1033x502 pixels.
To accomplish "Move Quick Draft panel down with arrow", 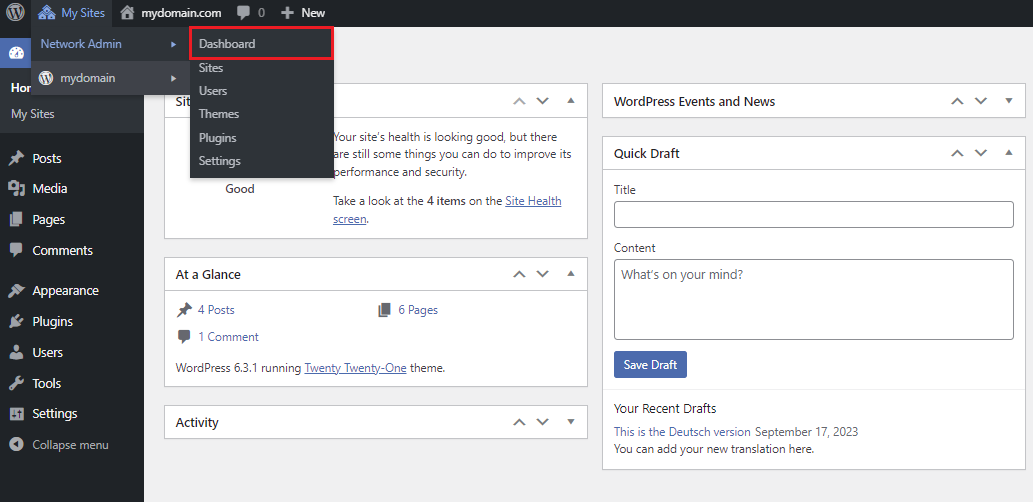I will [x=981, y=154].
